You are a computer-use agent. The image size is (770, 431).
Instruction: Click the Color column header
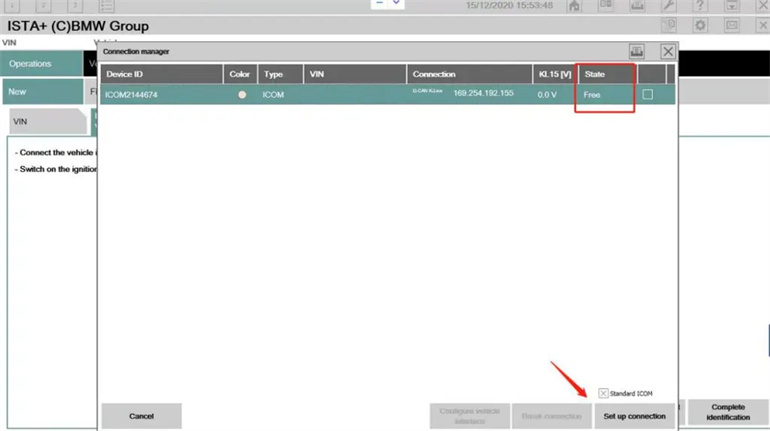click(240, 74)
